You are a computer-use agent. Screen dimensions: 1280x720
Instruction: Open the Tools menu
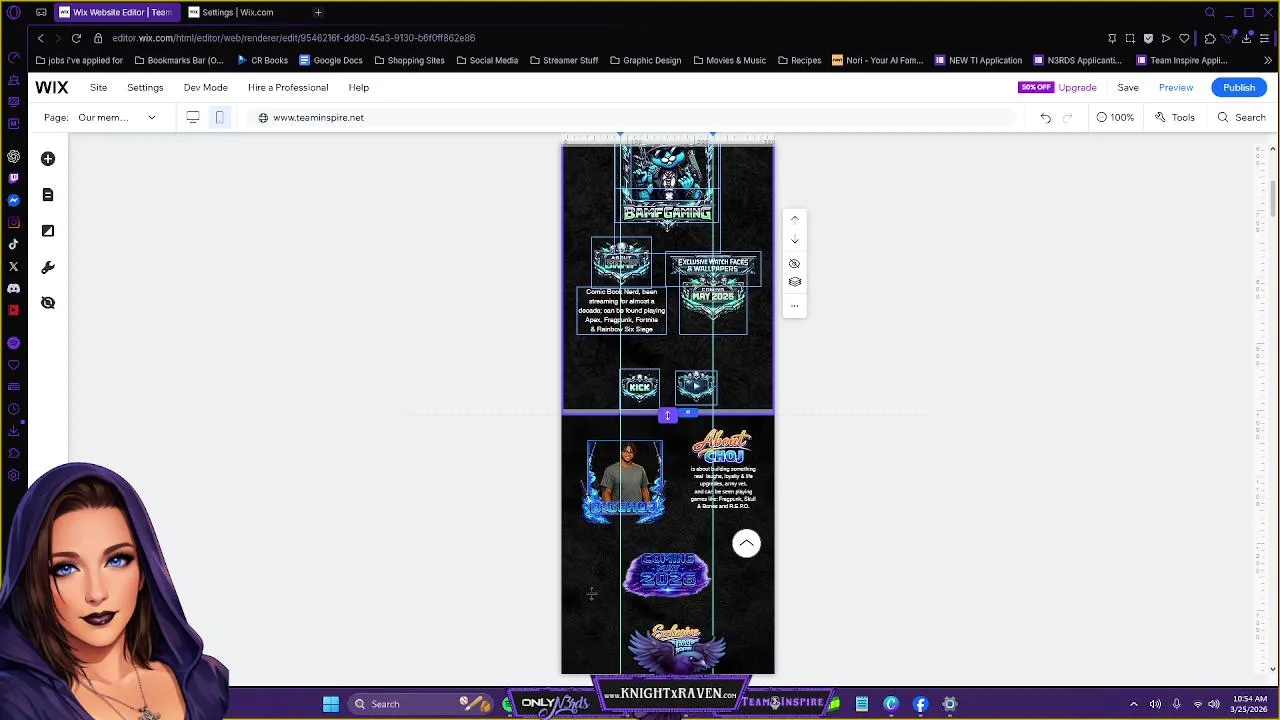click(1175, 117)
